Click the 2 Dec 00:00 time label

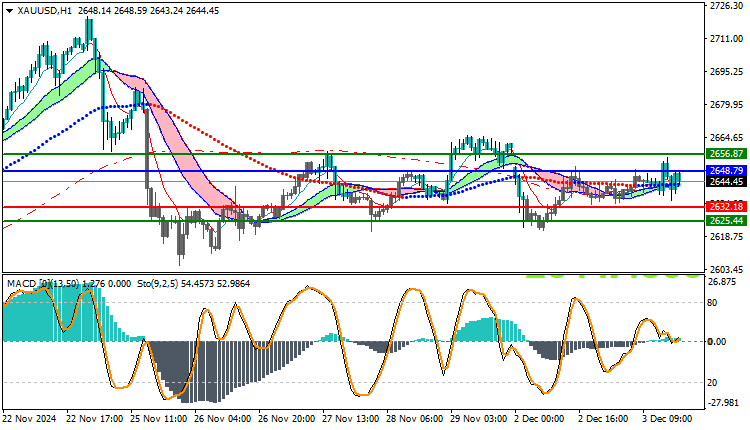pyautogui.click(x=539, y=419)
